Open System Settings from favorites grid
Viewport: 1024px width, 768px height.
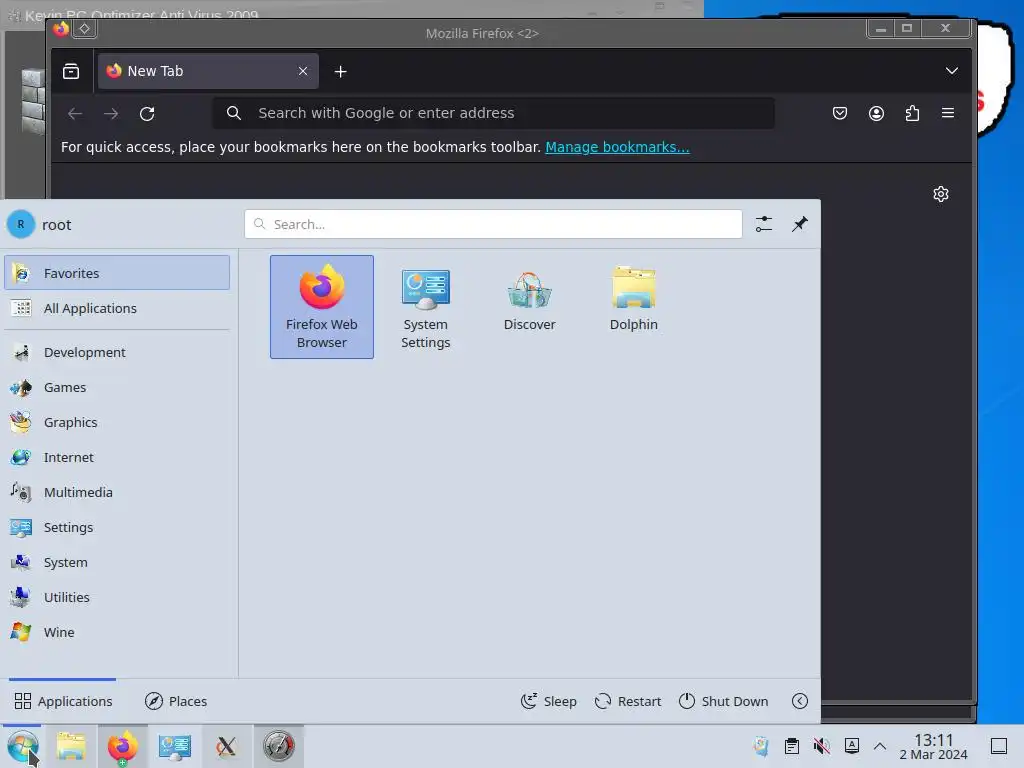pyautogui.click(x=425, y=307)
